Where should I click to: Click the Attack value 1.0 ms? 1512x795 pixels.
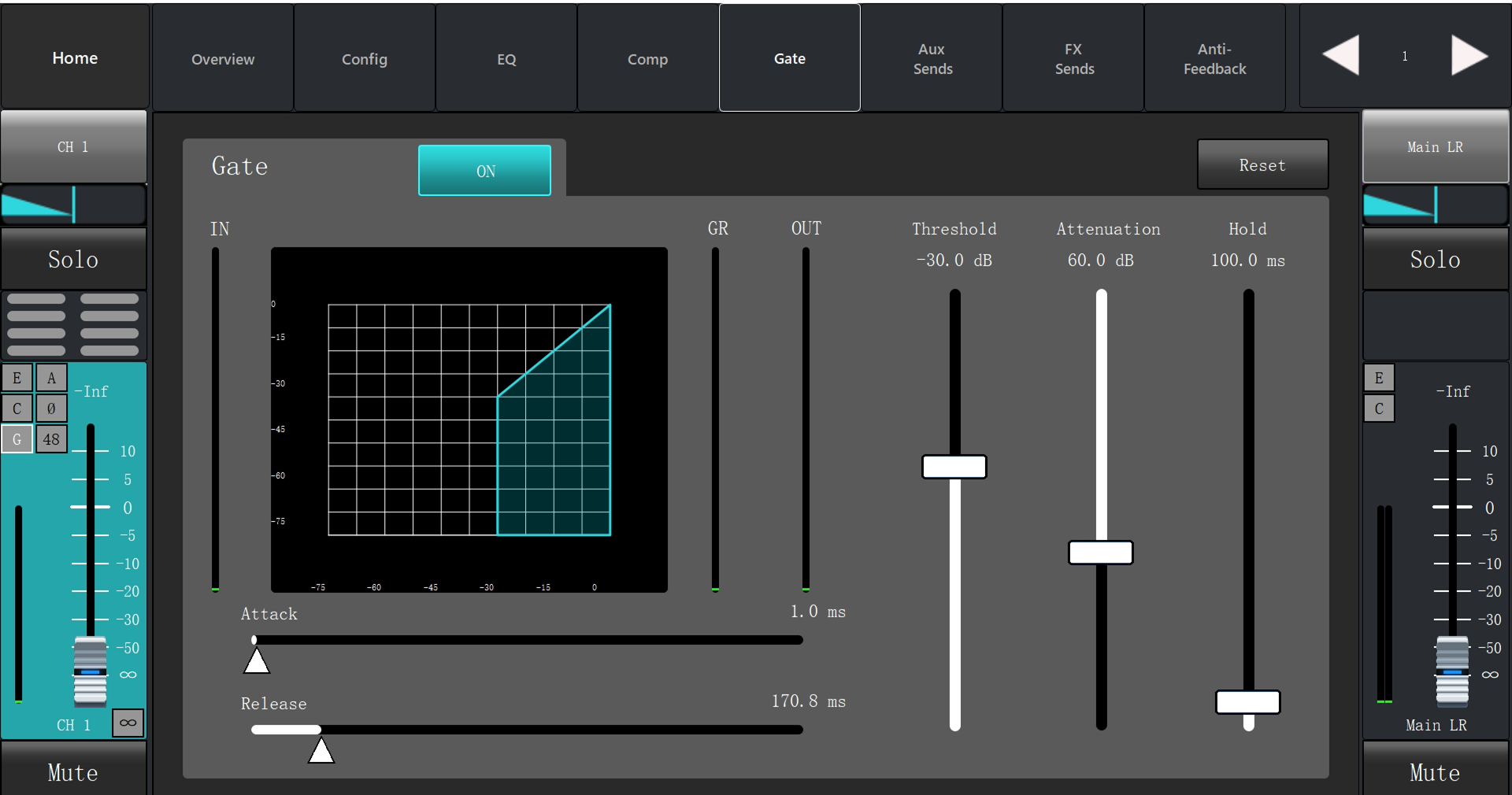tap(818, 612)
